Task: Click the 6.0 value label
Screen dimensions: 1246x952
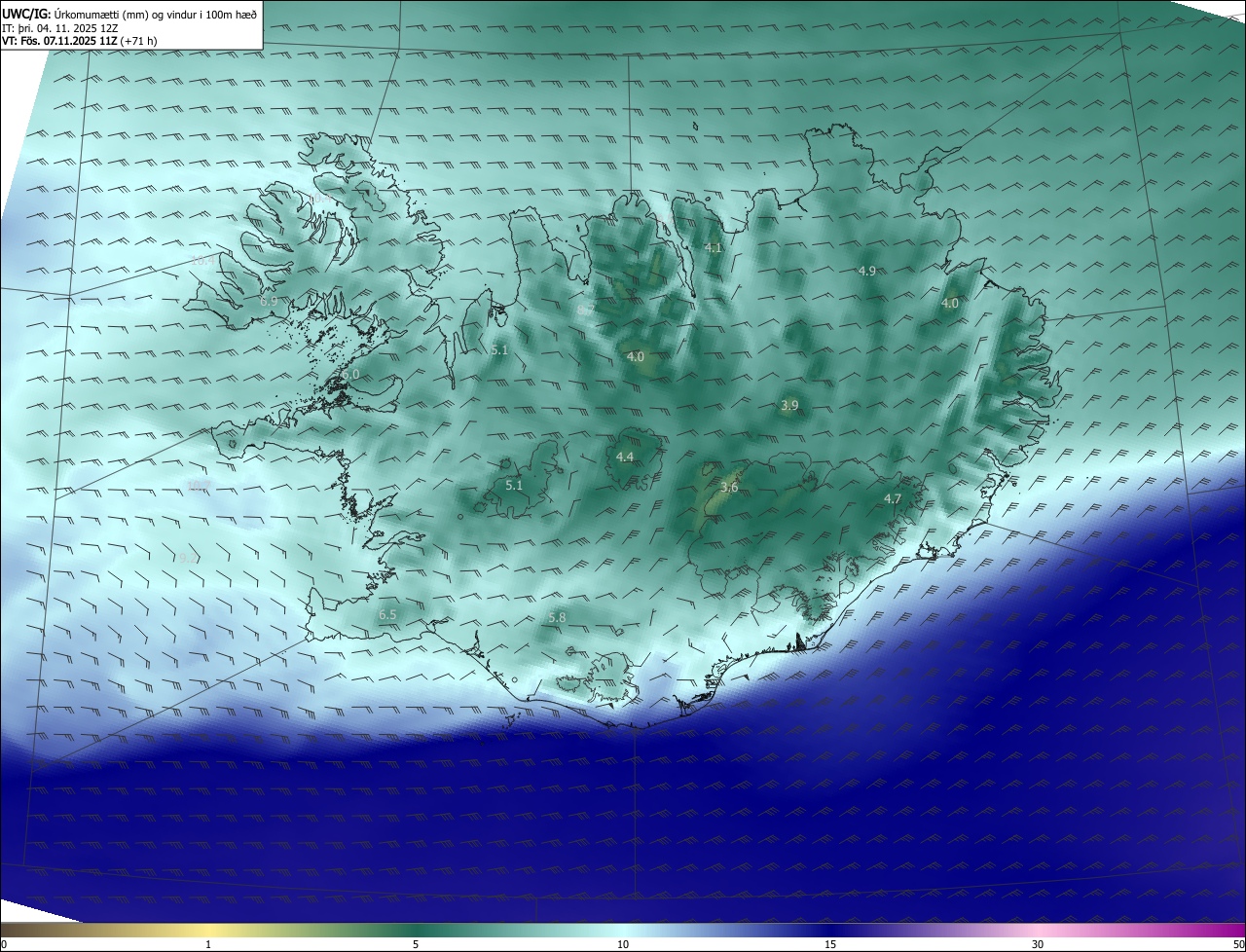Action: (350, 374)
